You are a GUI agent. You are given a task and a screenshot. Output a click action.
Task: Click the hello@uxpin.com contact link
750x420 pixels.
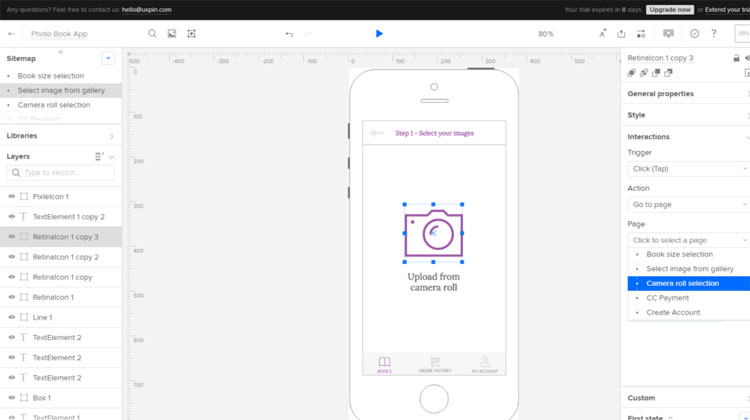[146, 9]
